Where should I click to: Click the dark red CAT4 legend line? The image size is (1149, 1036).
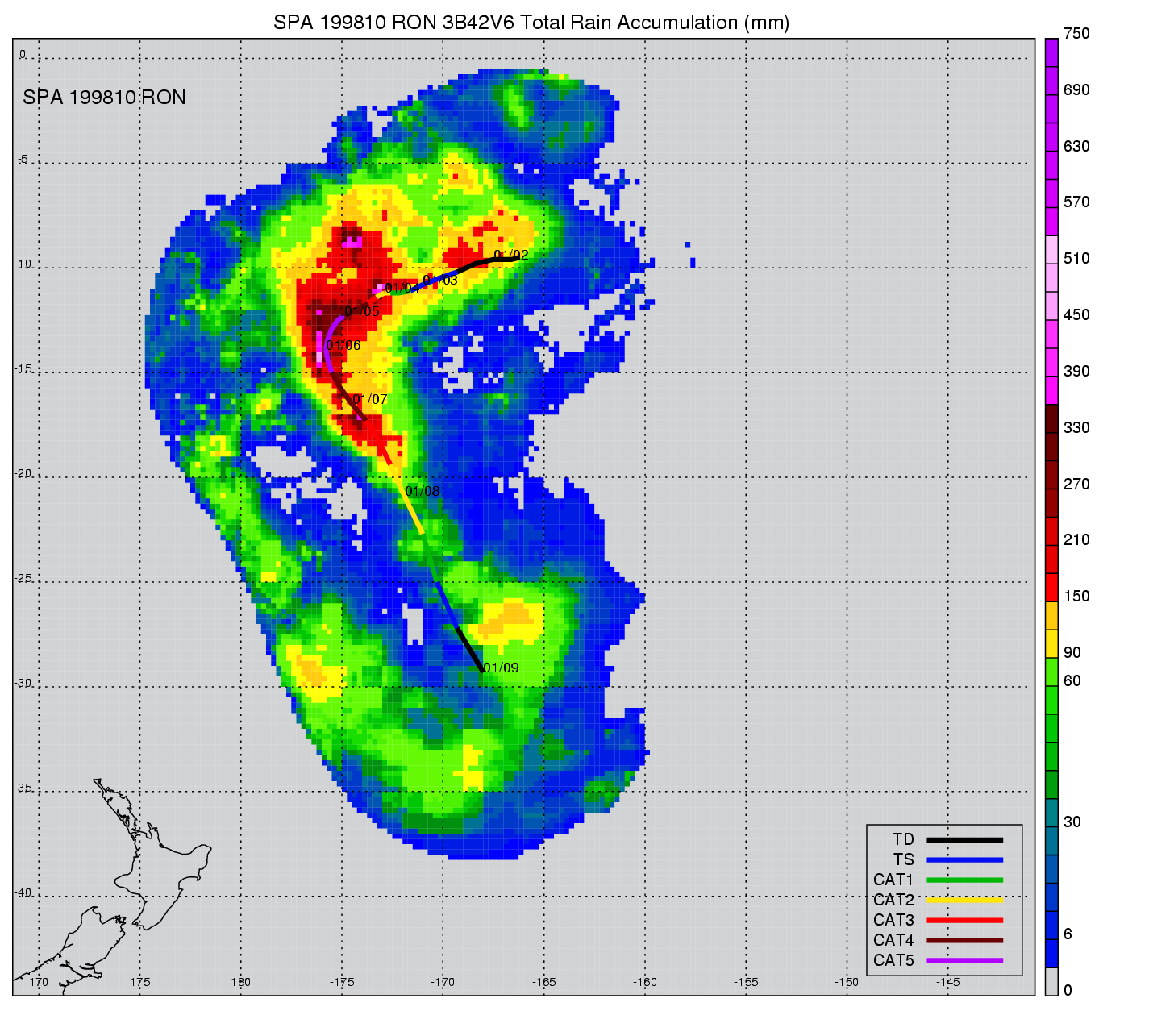coord(964,940)
